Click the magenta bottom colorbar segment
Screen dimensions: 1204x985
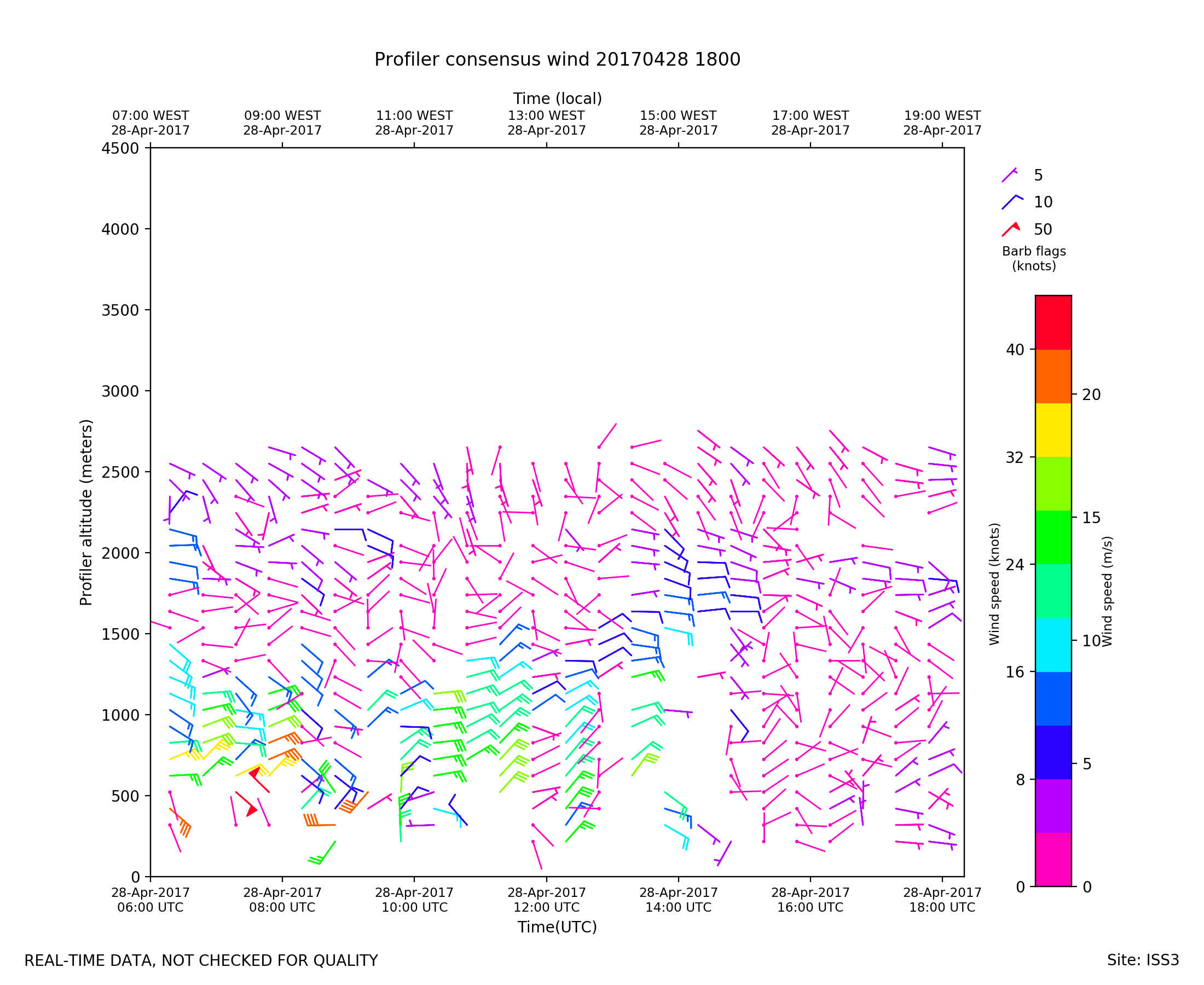1052,859
